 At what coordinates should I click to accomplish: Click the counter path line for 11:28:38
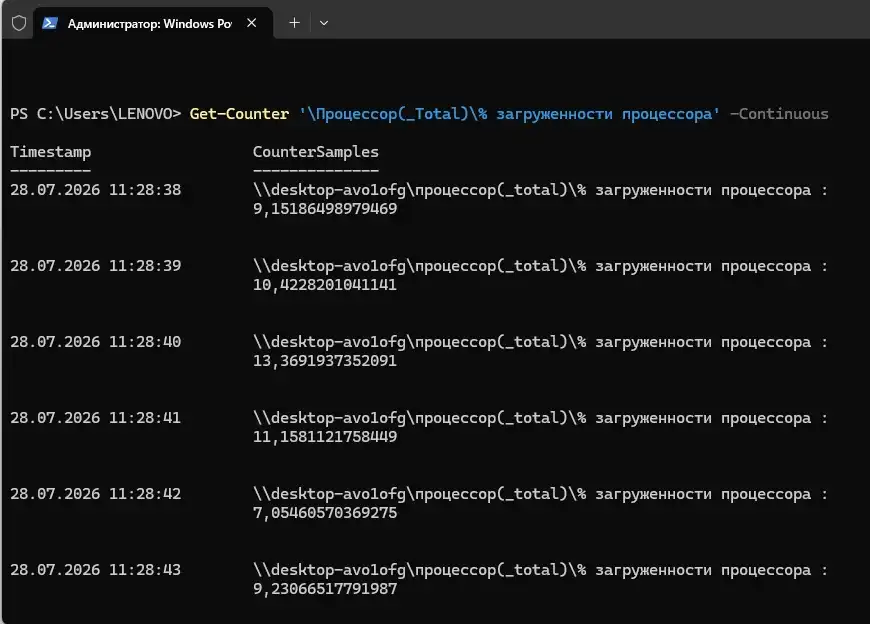click(540, 190)
